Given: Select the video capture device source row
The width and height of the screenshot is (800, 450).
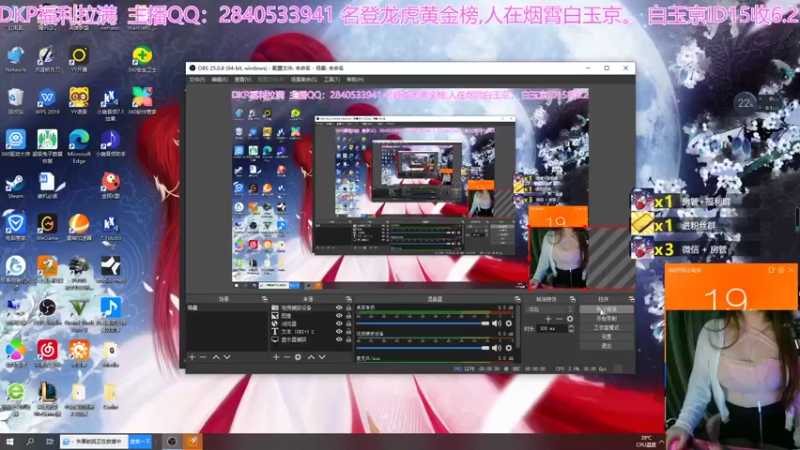Looking at the screenshot, I should click(311, 308).
